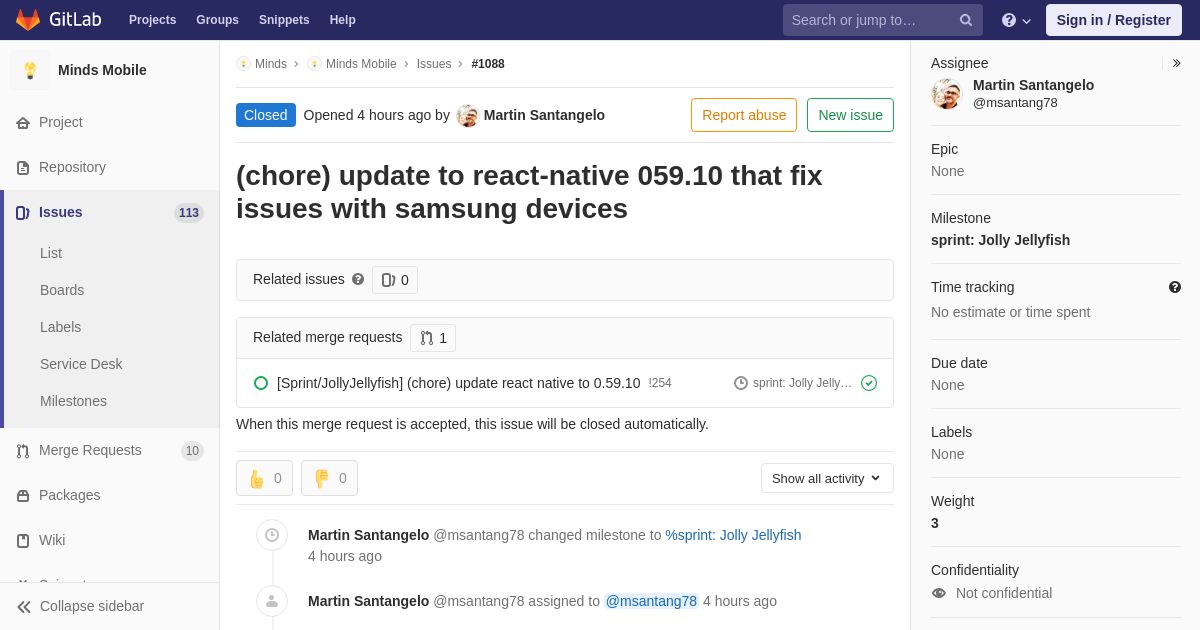This screenshot has height=630, width=1200.
Task: Focus the Search or jump to field
Action: pyautogui.click(x=883, y=20)
